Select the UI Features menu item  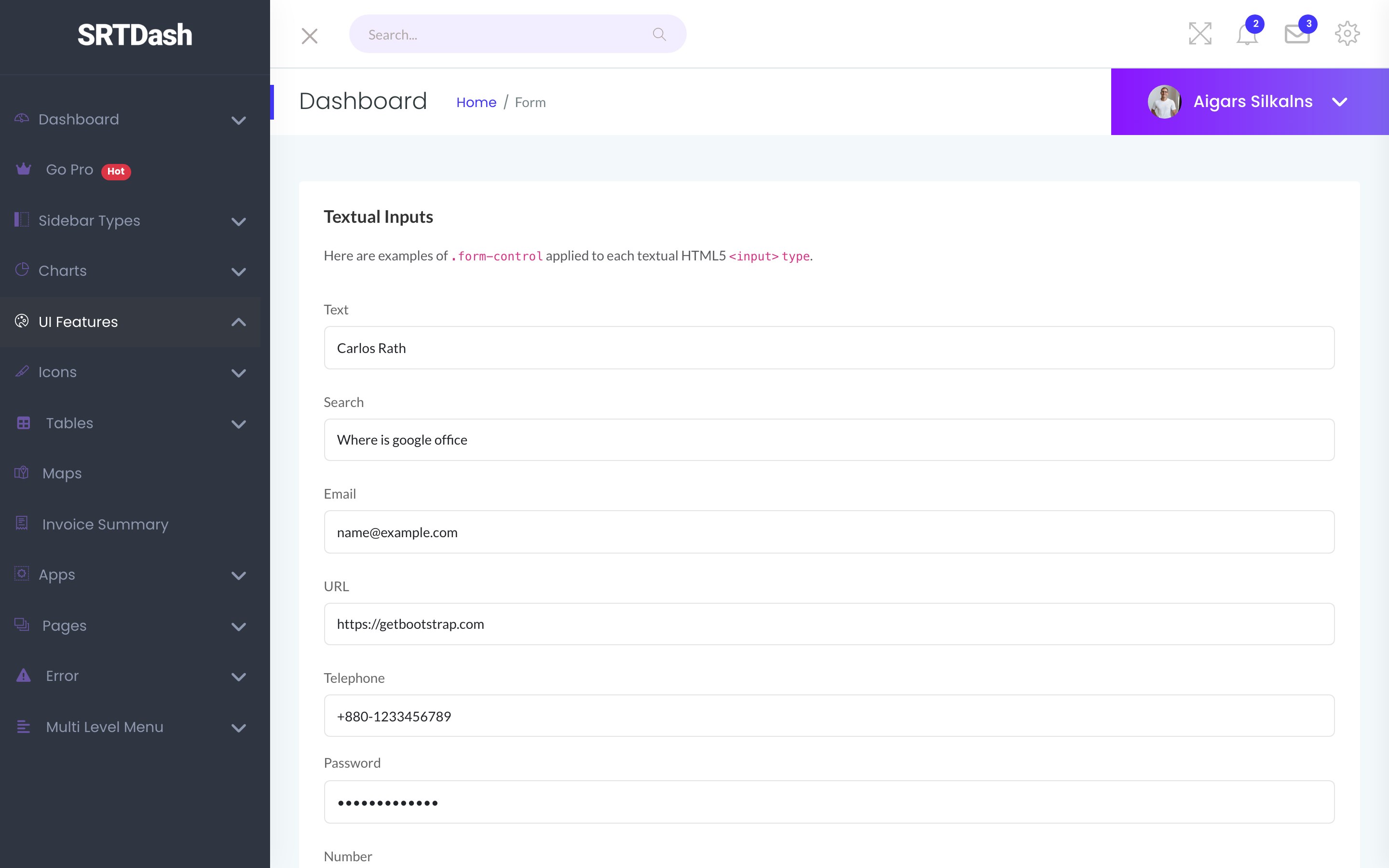pos(78,322)
